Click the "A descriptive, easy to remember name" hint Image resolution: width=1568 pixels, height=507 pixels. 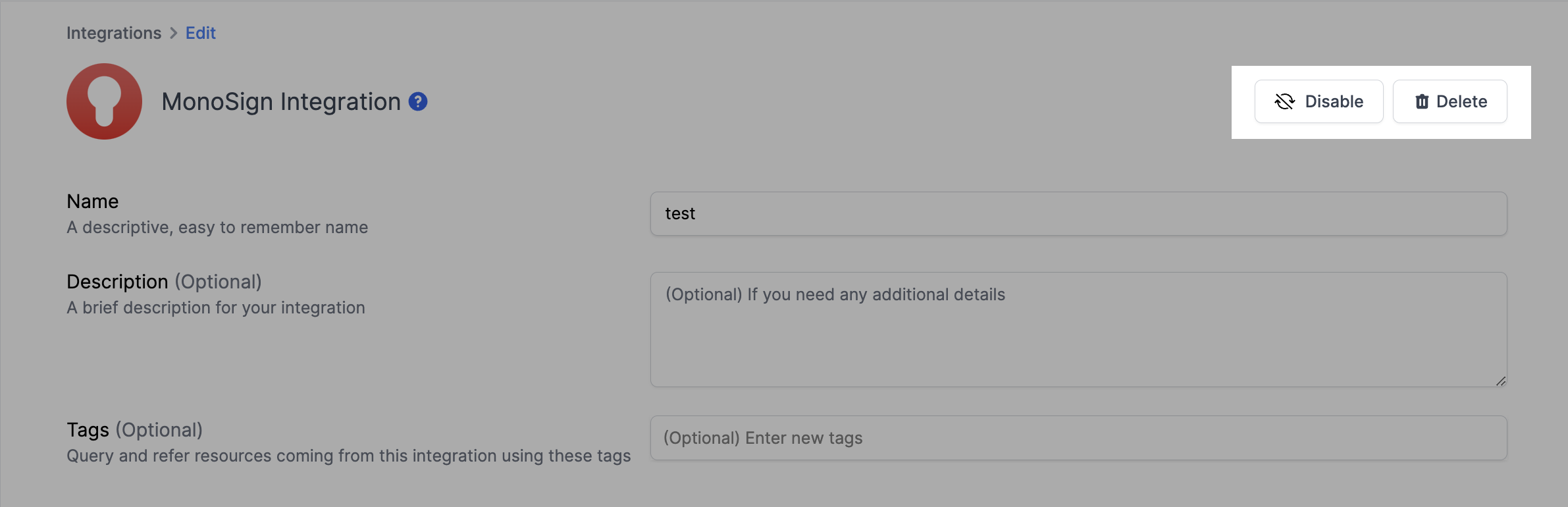(x=217, y=227)
